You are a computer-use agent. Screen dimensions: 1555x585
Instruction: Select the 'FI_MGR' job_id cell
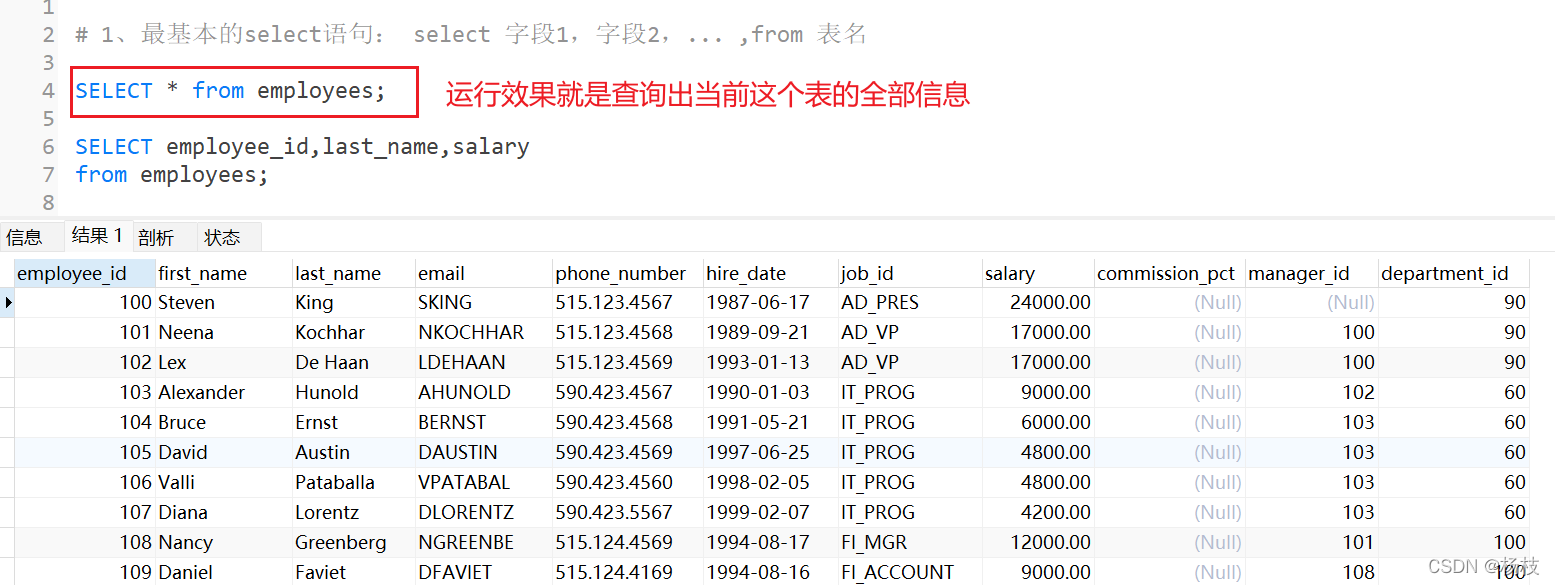pos(910,542)
